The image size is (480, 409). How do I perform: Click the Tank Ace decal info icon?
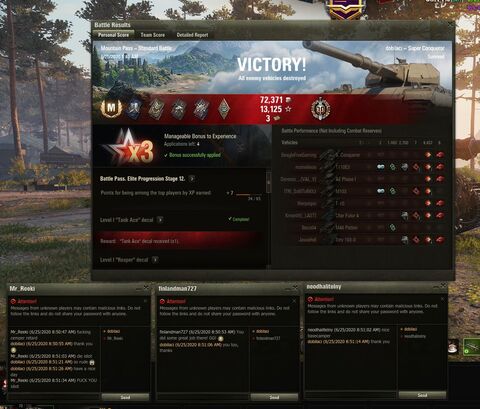160,220
